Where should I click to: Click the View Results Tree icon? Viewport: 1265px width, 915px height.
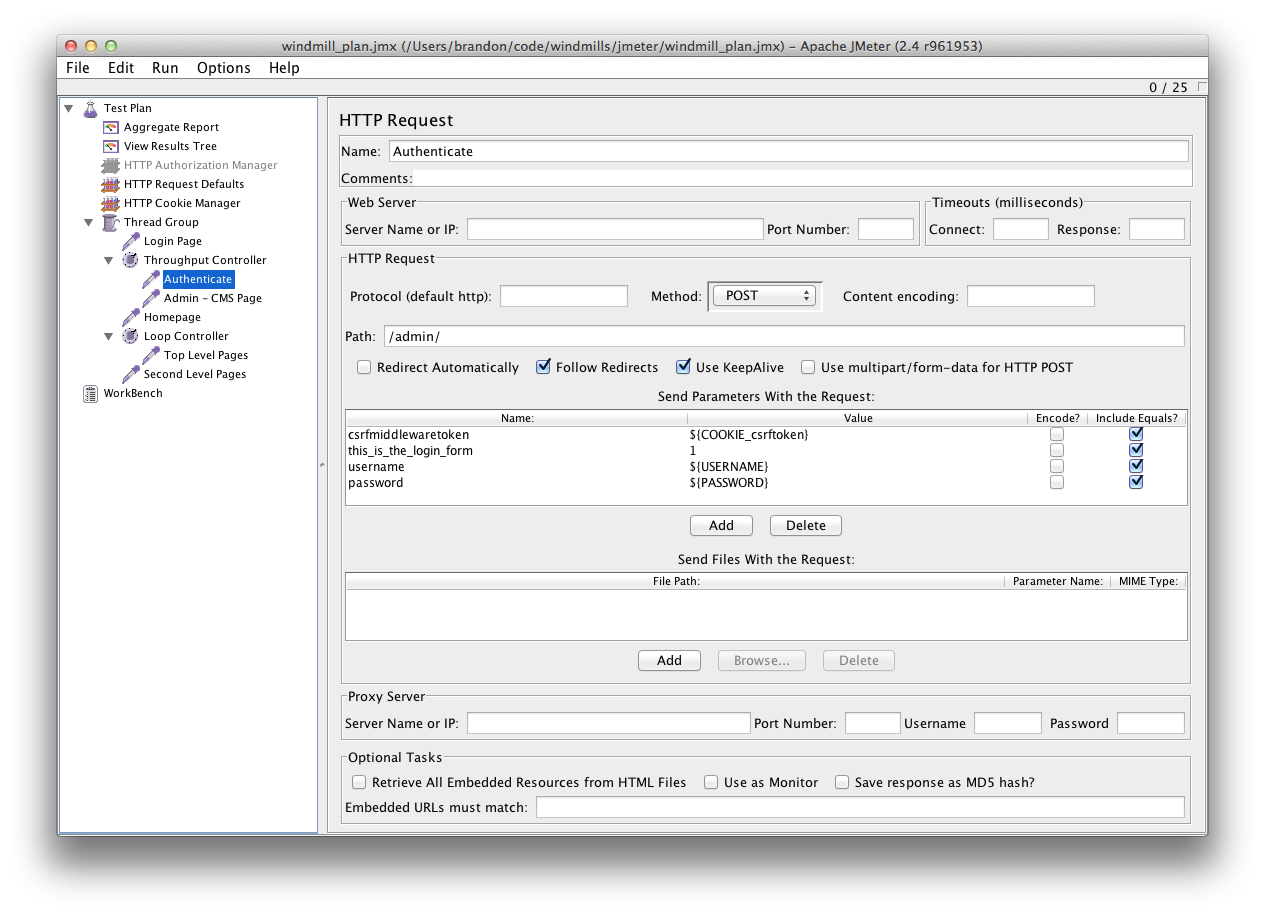coord(110,146)
